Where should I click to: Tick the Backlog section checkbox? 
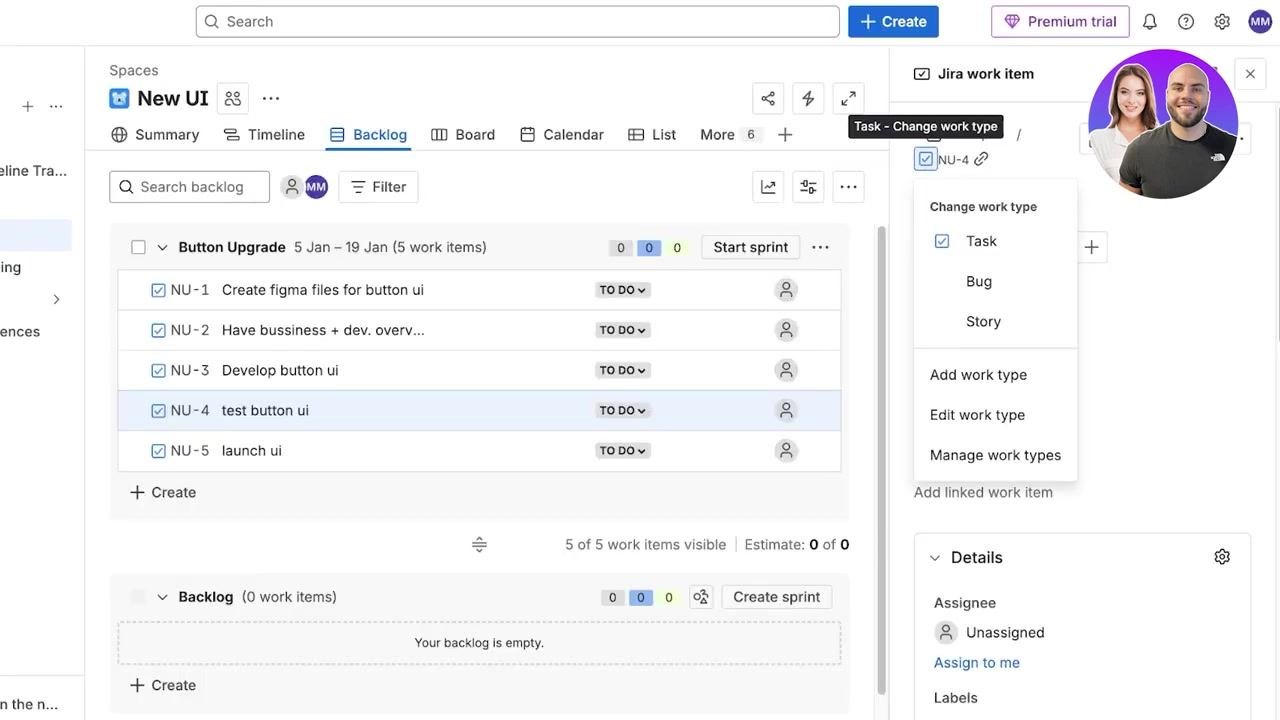click(x=138, y=597)
